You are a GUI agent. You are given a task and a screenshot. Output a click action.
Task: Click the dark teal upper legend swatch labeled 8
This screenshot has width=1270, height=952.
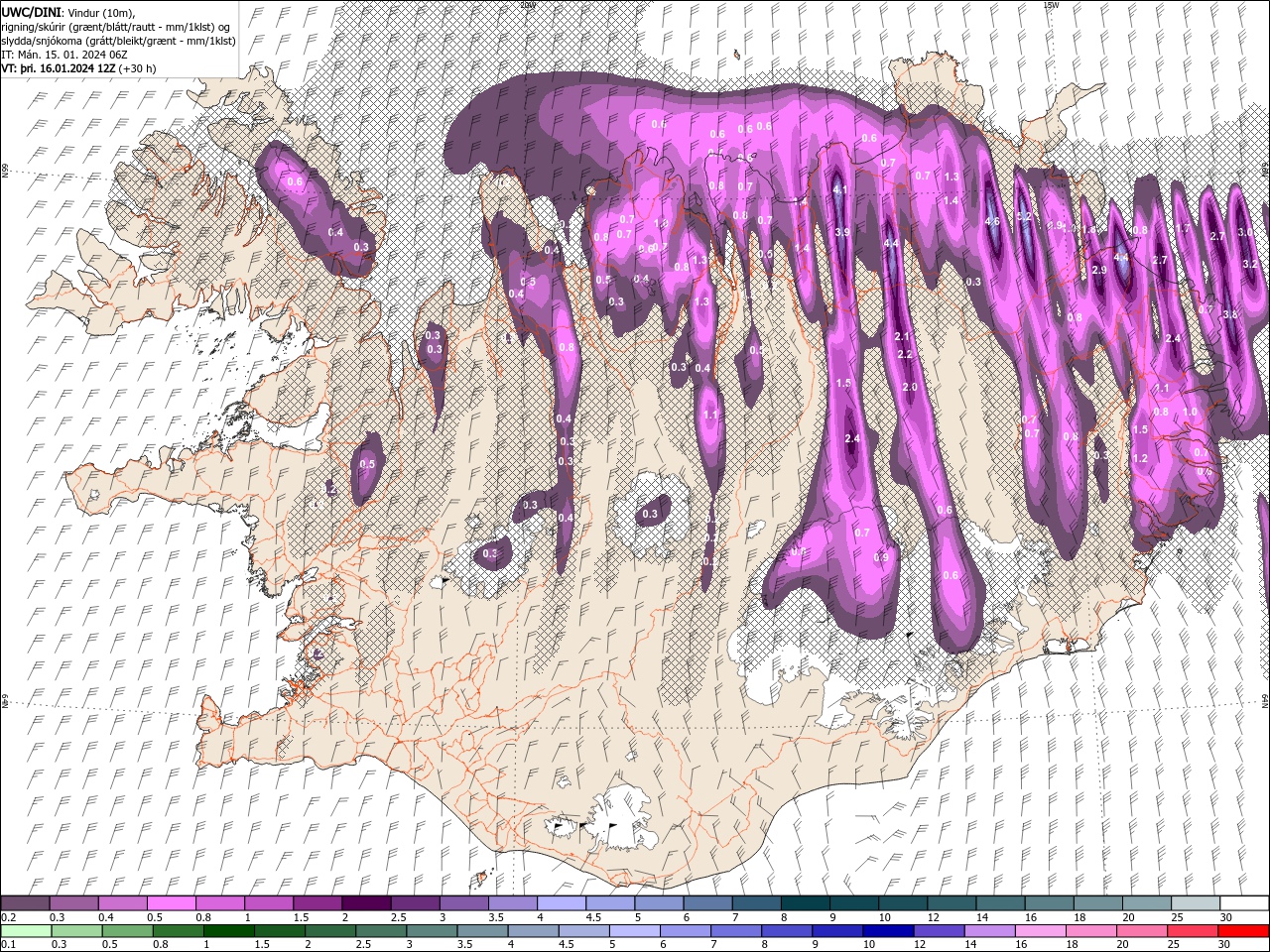coord(805,903)
